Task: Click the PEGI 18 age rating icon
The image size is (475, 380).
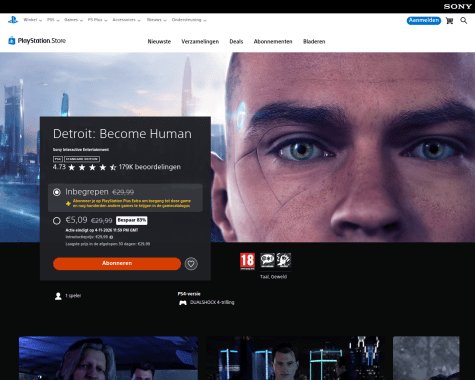Action: point(247,261)
